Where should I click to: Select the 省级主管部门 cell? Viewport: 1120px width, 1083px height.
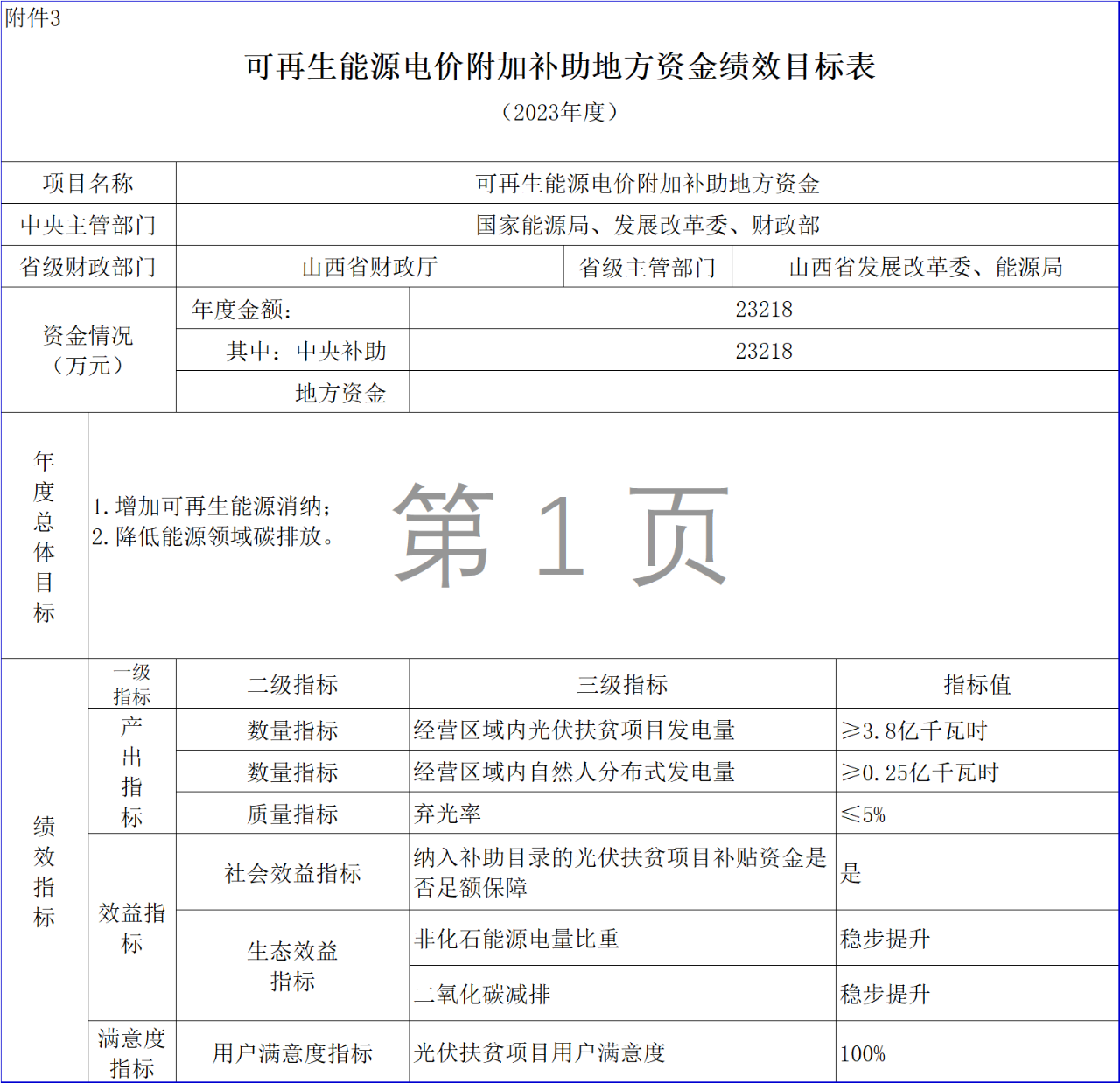pos(647,267)
